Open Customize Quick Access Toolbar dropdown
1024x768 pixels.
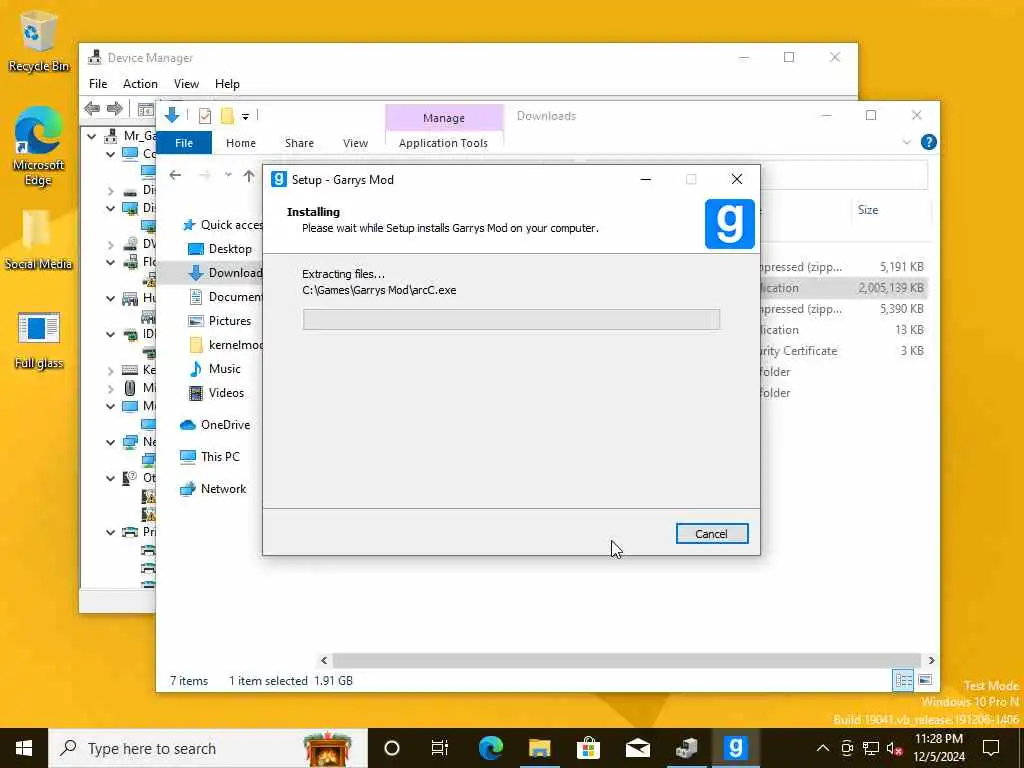246,117
